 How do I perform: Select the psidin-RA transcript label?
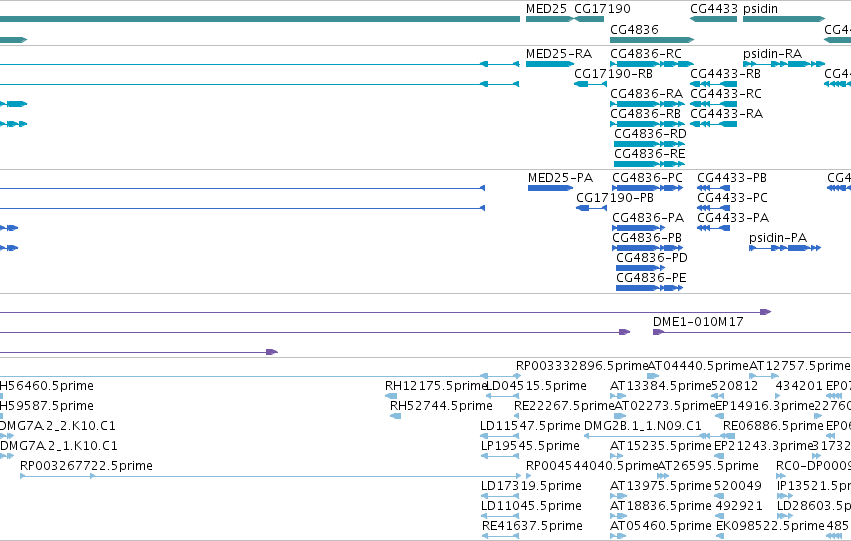coord(772,54)
